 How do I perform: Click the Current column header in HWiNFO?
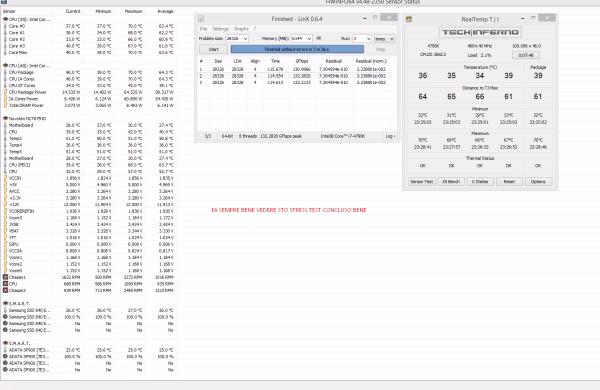(x=73, y=11)
